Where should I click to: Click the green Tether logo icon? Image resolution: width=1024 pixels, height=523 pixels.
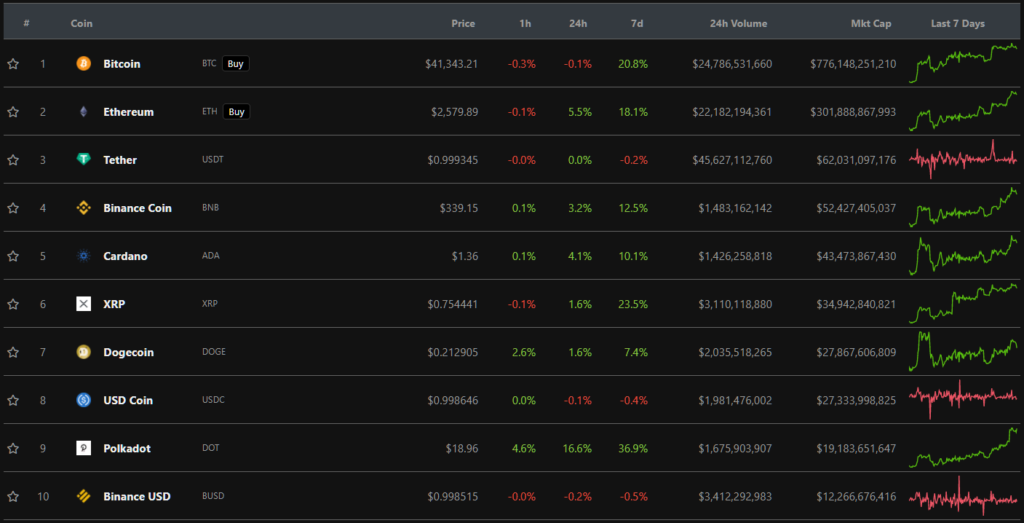(83, 160)
